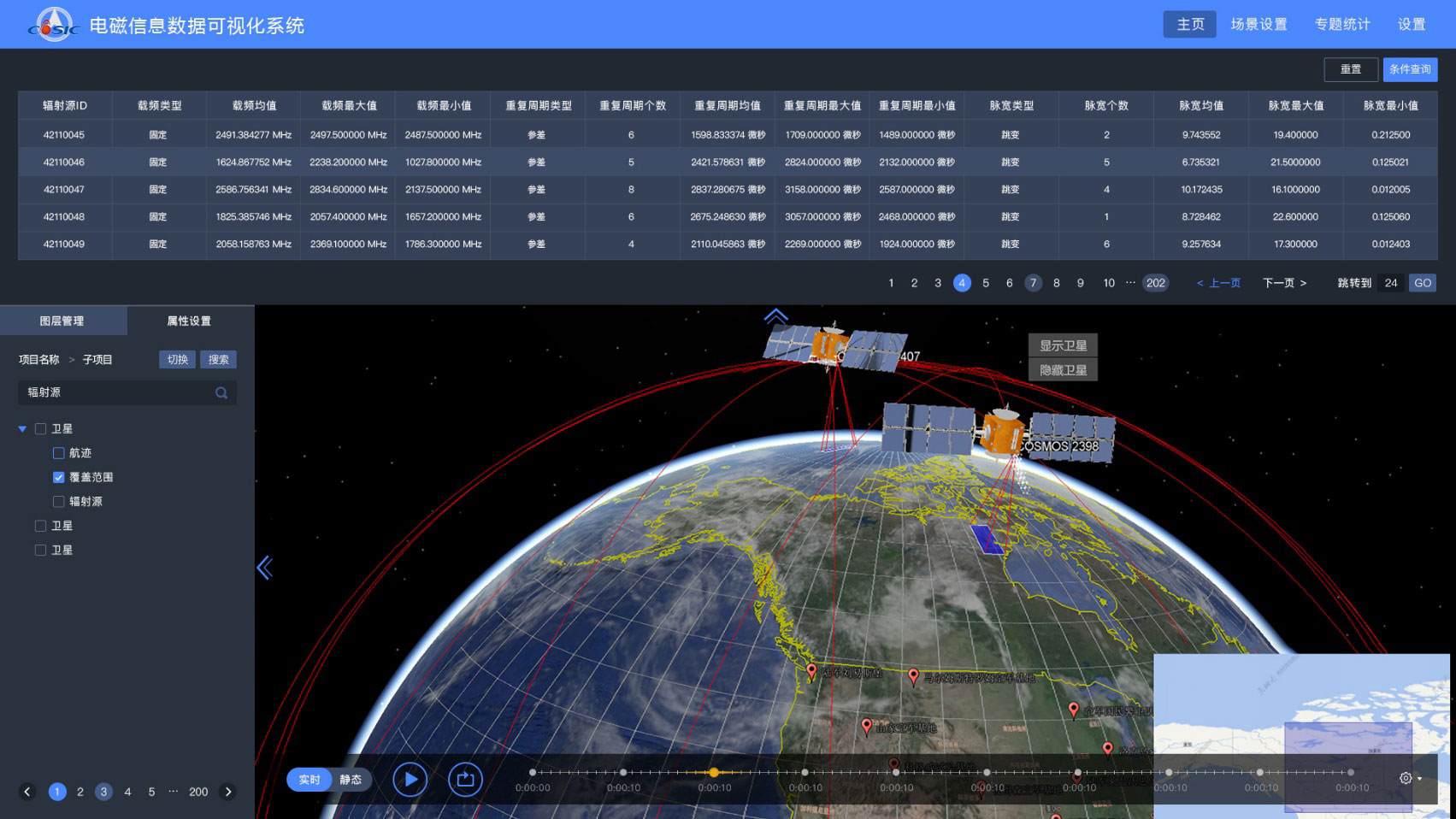Switch to 属性设置 tab

[190, 321]
